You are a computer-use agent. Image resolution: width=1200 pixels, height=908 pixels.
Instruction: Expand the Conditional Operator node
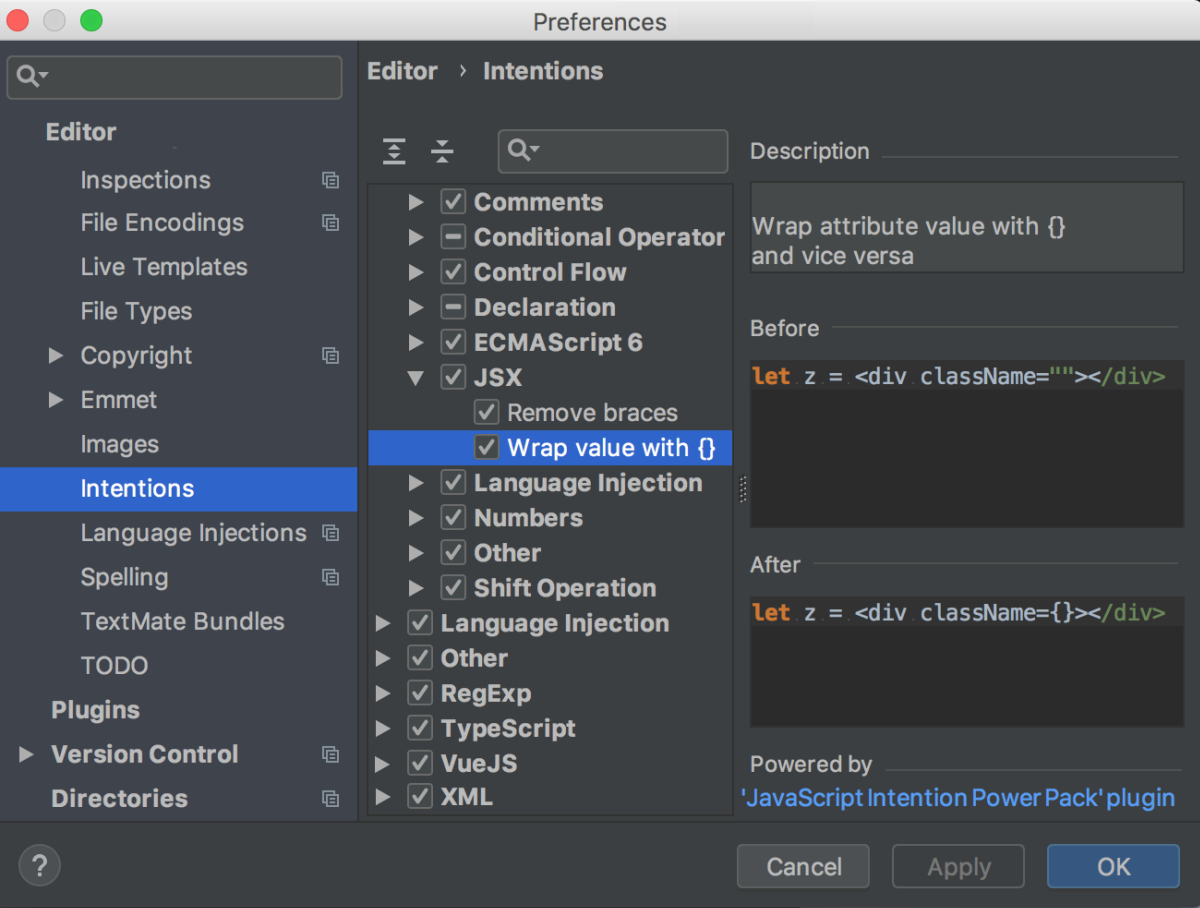416,237
